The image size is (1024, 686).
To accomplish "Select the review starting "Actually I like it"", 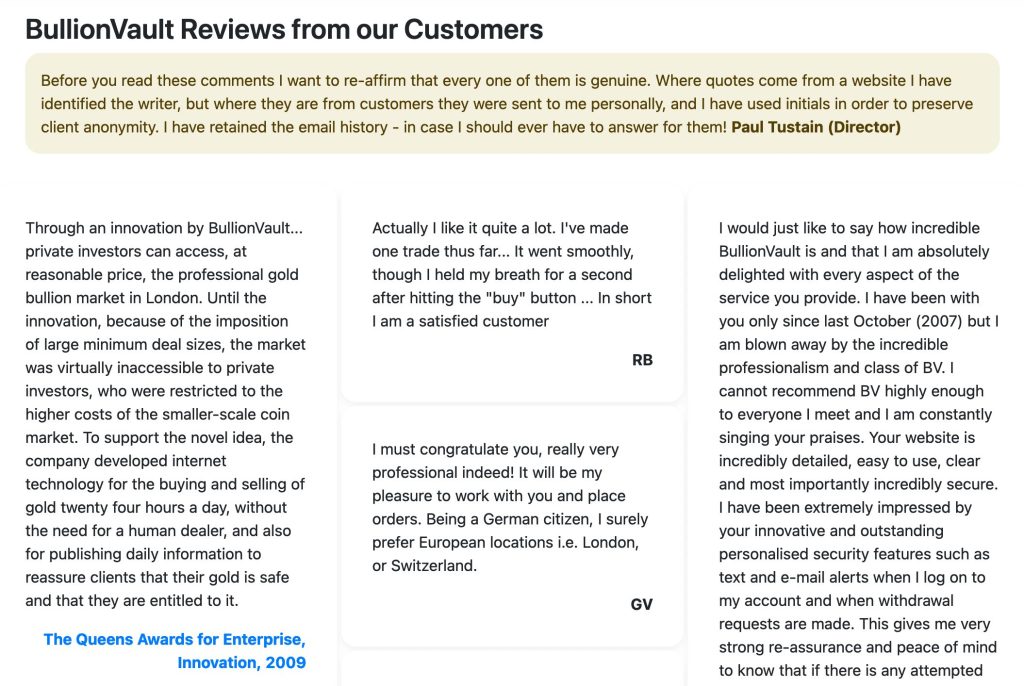I will tap(511, 274).
